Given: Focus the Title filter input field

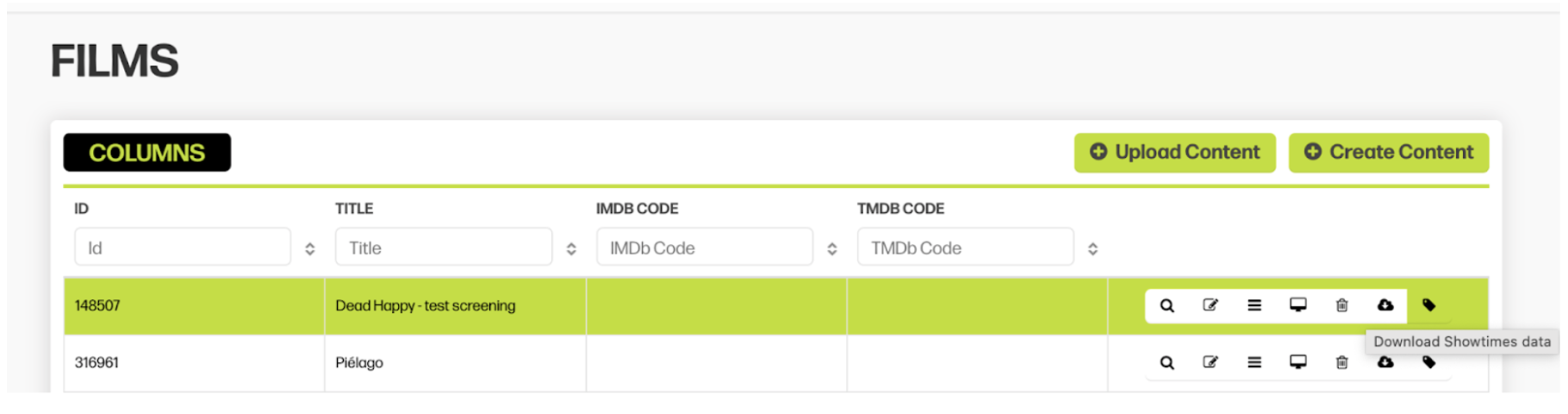Looking at the screenshot, I should click(x=444, y=248).
